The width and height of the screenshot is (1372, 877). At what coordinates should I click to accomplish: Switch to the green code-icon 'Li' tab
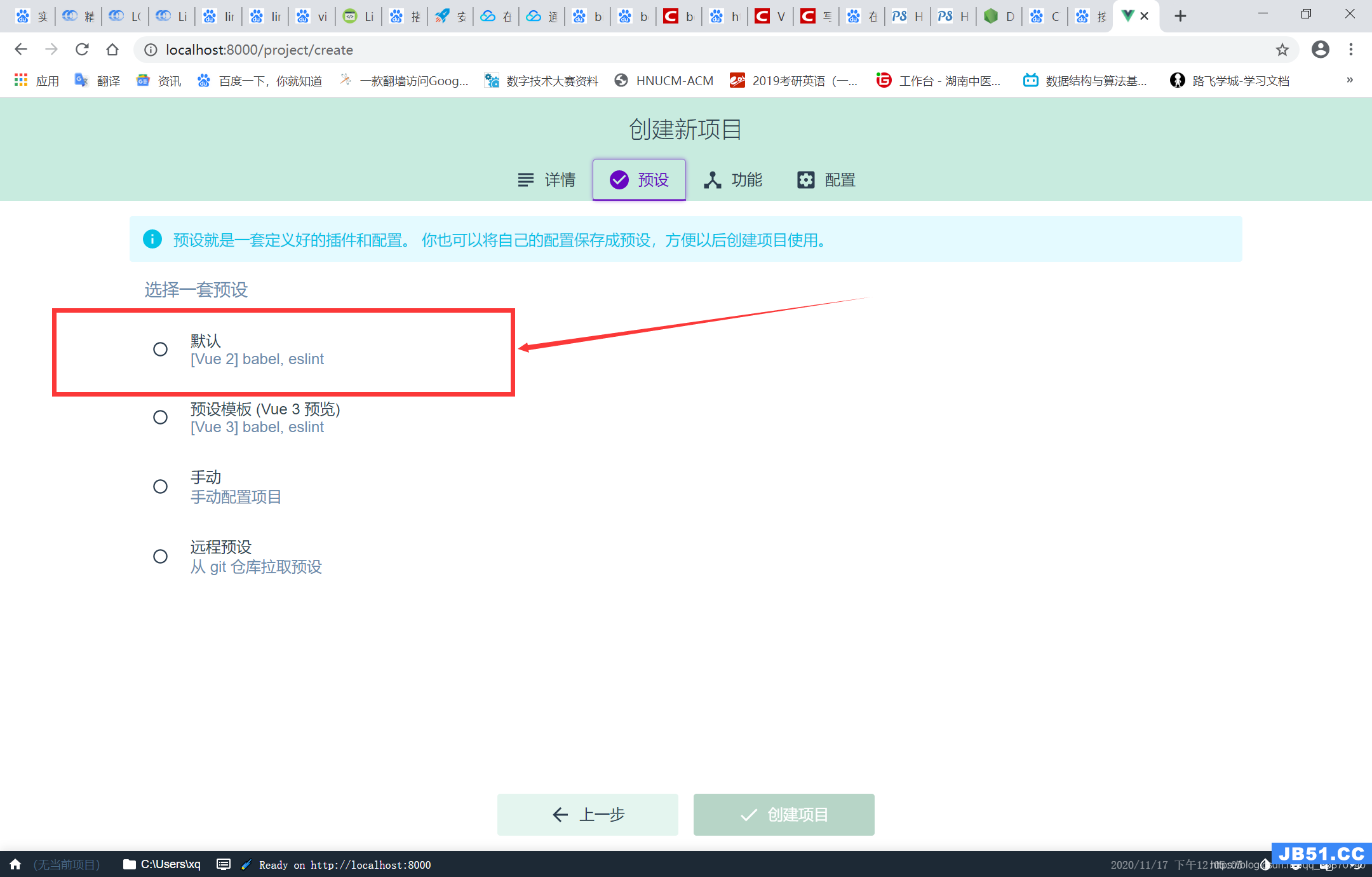coord(358,16)
